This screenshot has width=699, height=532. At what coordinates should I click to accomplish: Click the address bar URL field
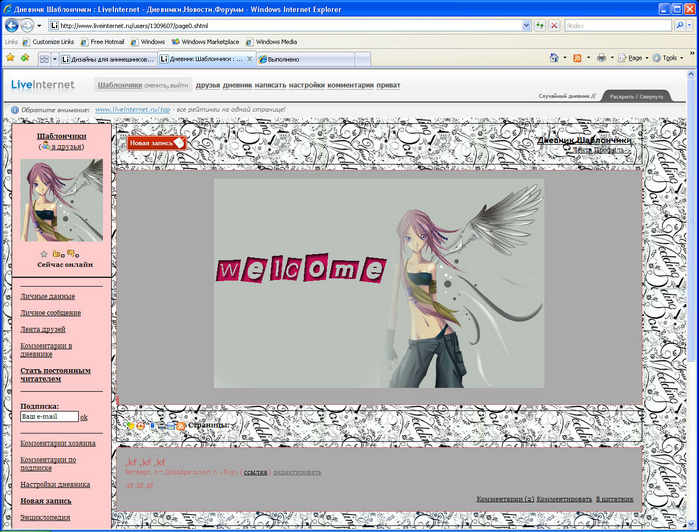point(285,25)
